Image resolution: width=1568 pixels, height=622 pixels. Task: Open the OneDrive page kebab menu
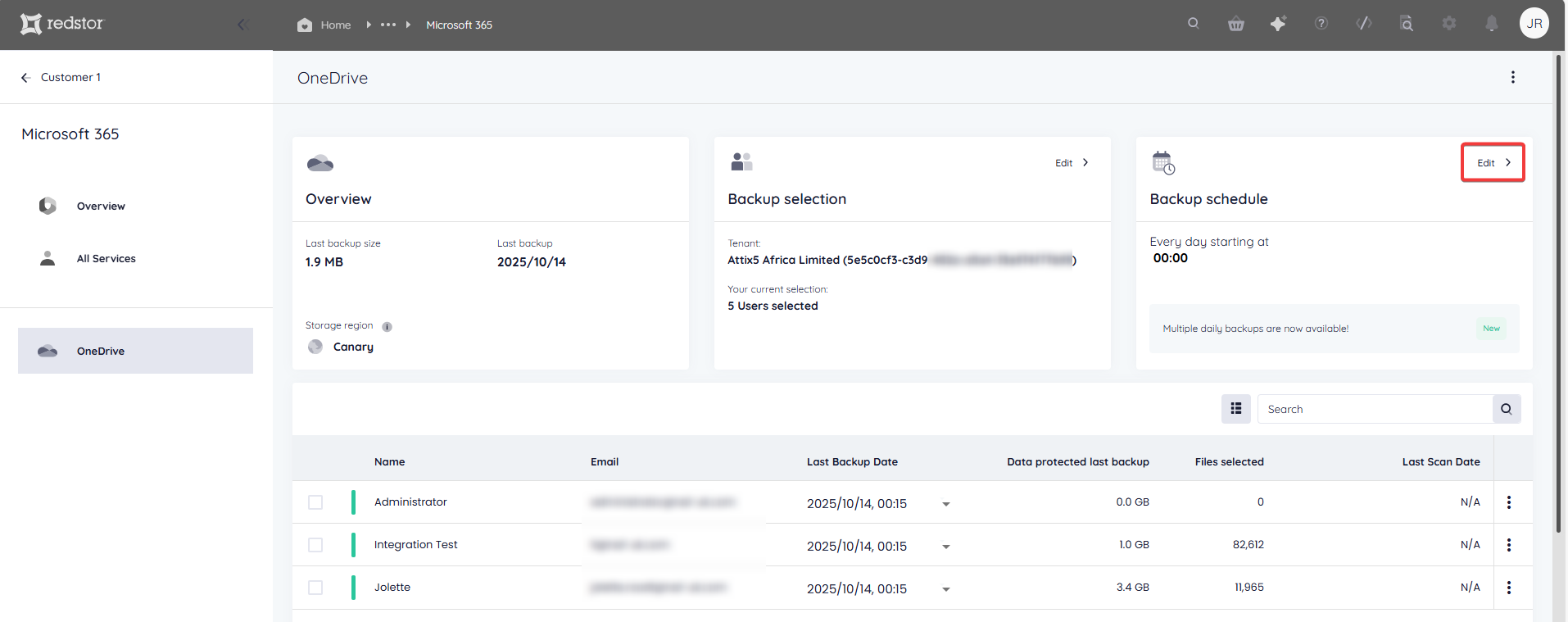1512,77
